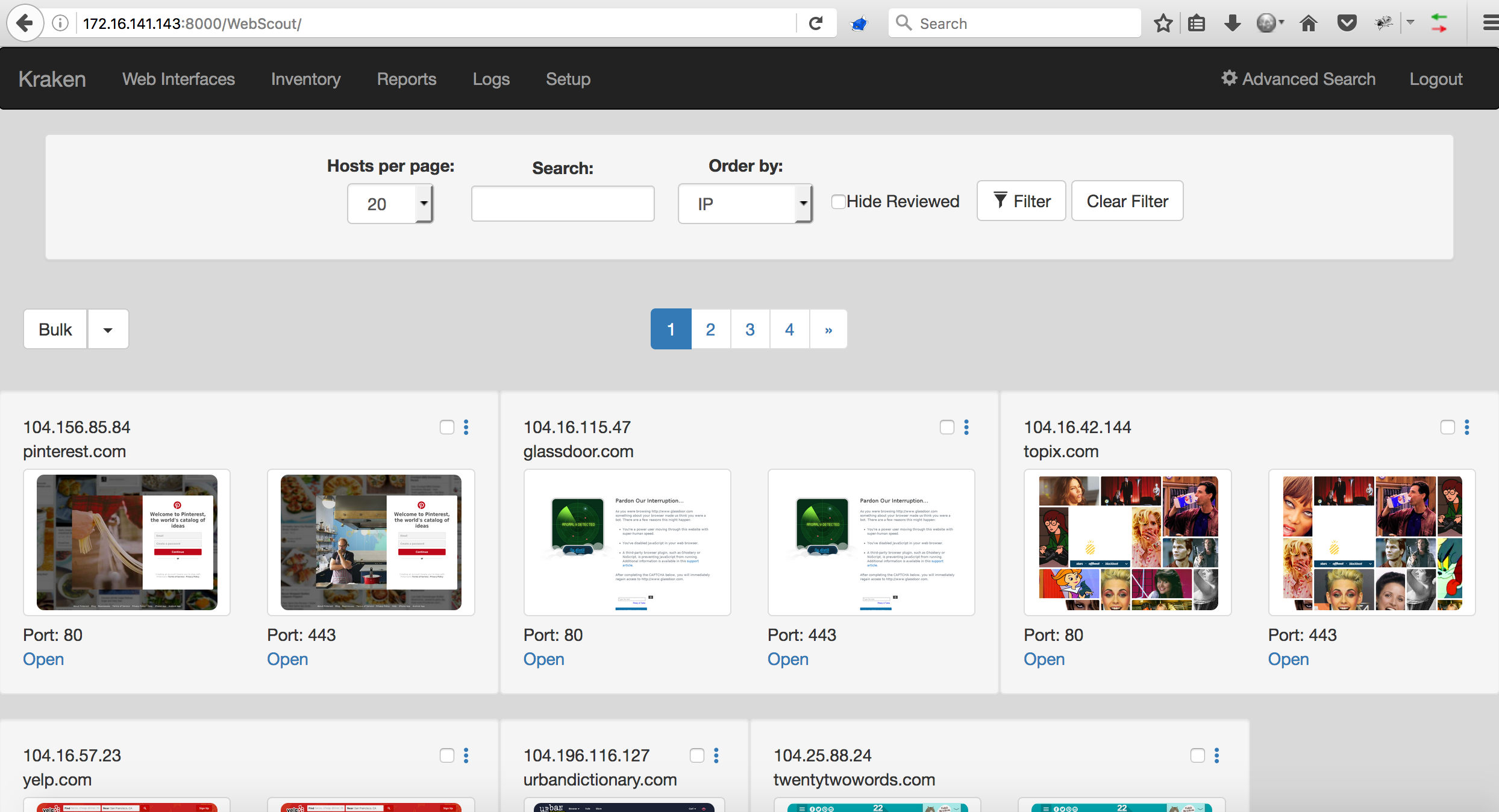This screenshot has width=1499, height=812.
Task: Open kebab menu for topix.com host
Action: 1467,427
